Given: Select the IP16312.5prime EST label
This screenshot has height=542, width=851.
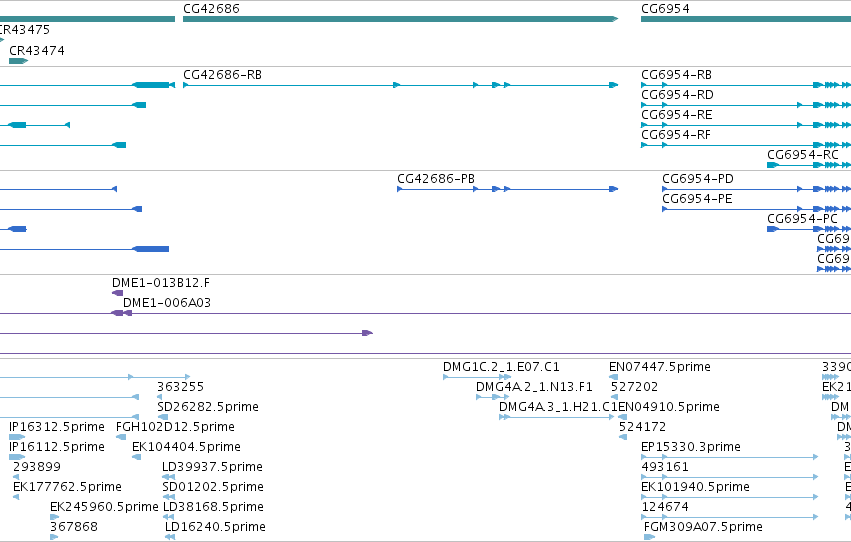Looking at the screenshot, I should 57,428.
